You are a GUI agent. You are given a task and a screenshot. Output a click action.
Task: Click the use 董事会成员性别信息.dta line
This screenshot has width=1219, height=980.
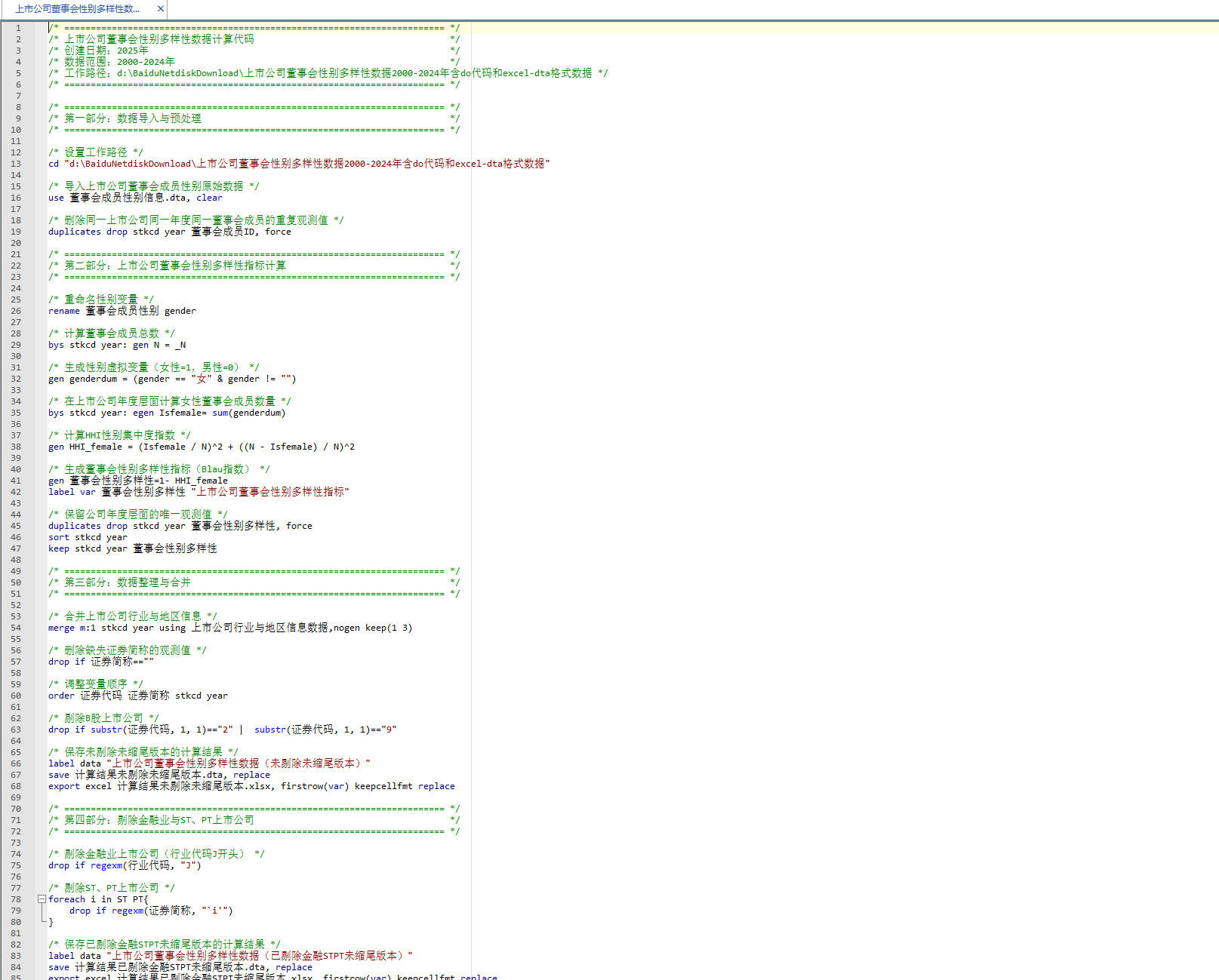click(135, 198)
